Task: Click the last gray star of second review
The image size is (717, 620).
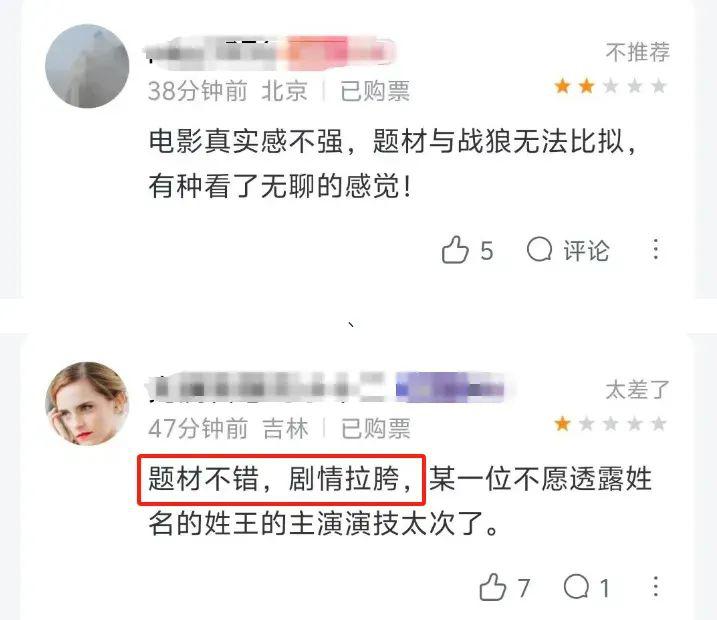Action: click(658, 424)
